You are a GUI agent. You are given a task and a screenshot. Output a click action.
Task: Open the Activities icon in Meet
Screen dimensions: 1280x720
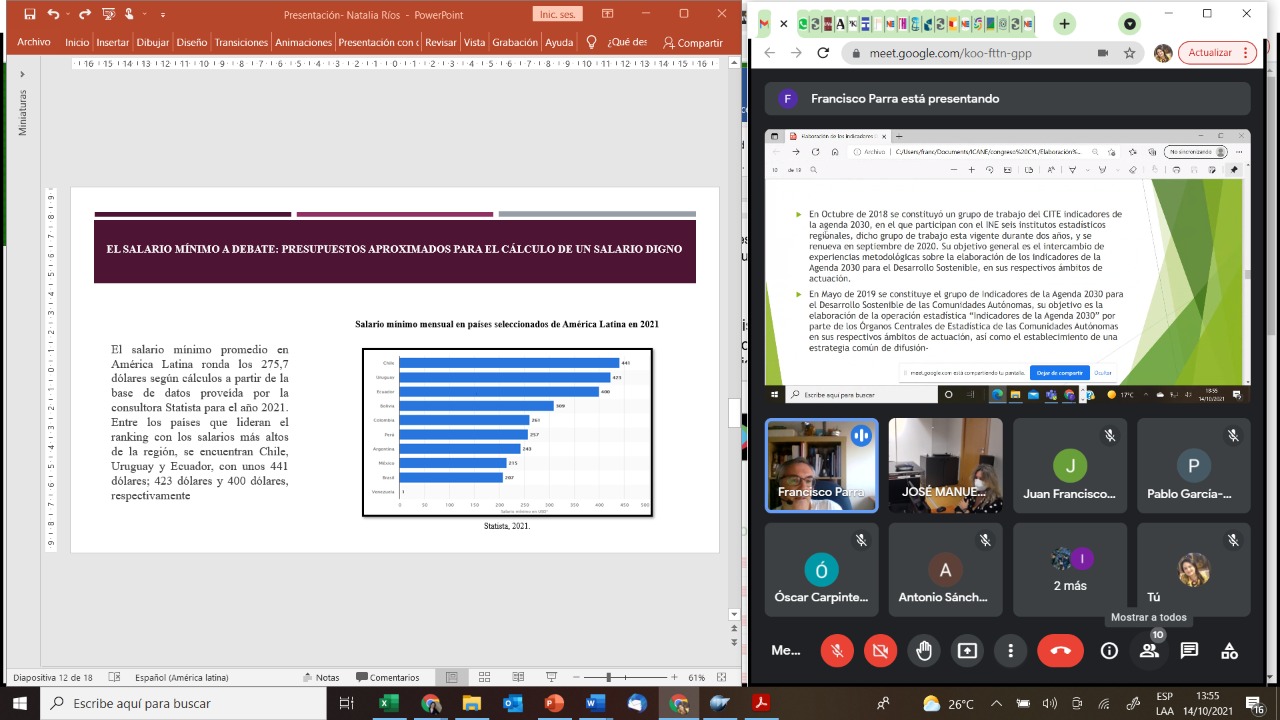pos(1229,650)
